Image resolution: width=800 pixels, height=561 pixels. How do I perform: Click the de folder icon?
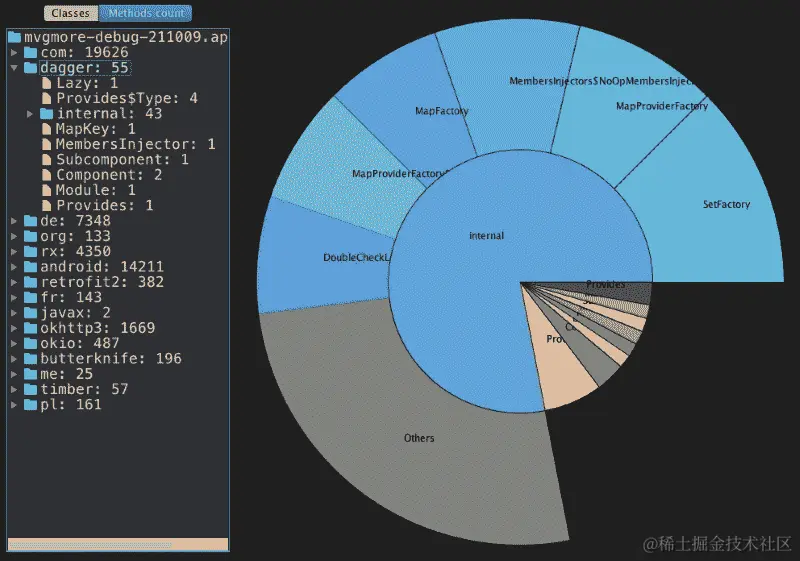point(31,221)
